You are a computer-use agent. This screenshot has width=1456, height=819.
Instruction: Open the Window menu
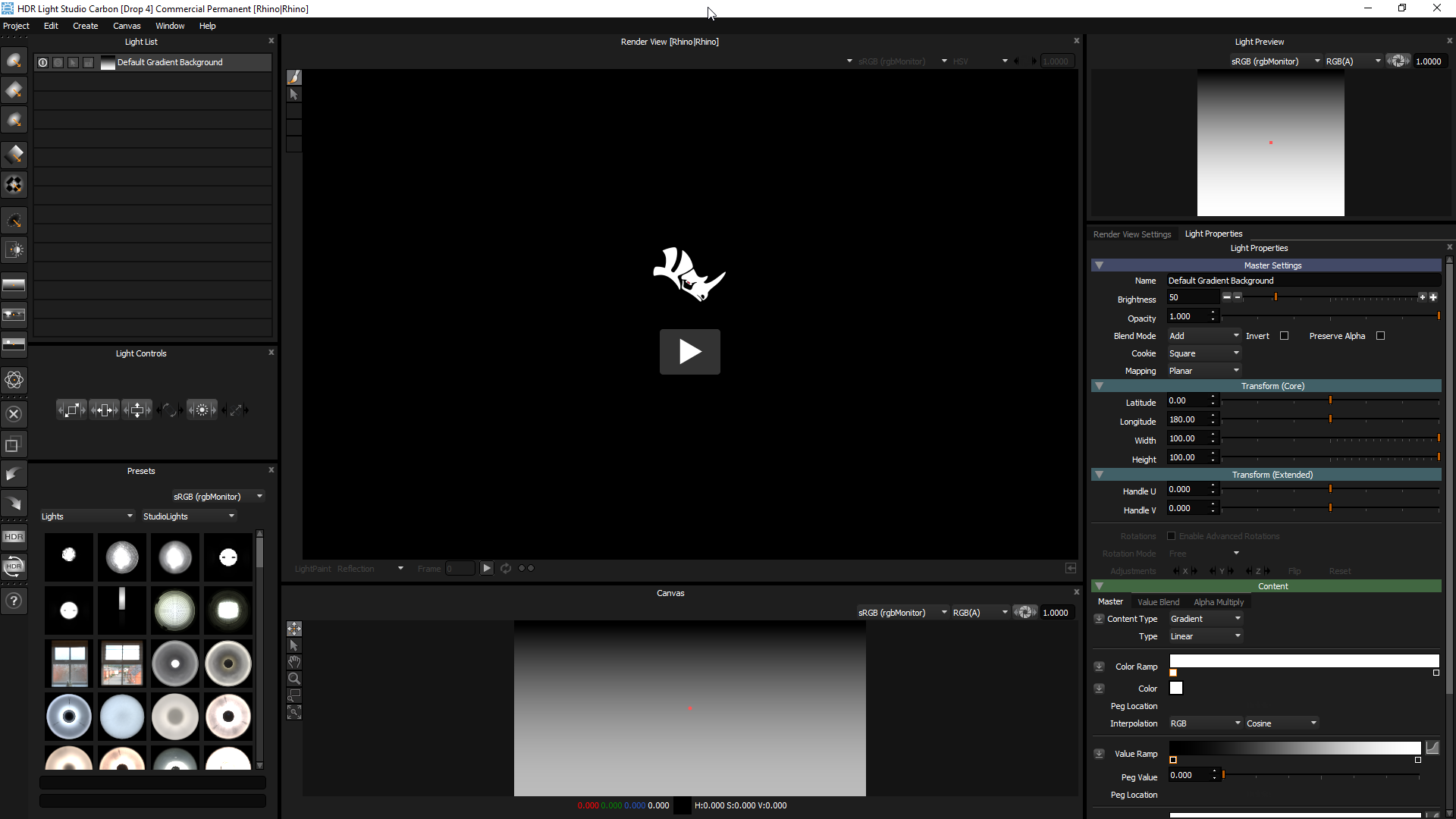pyautogui.click(x=170, y=26)
